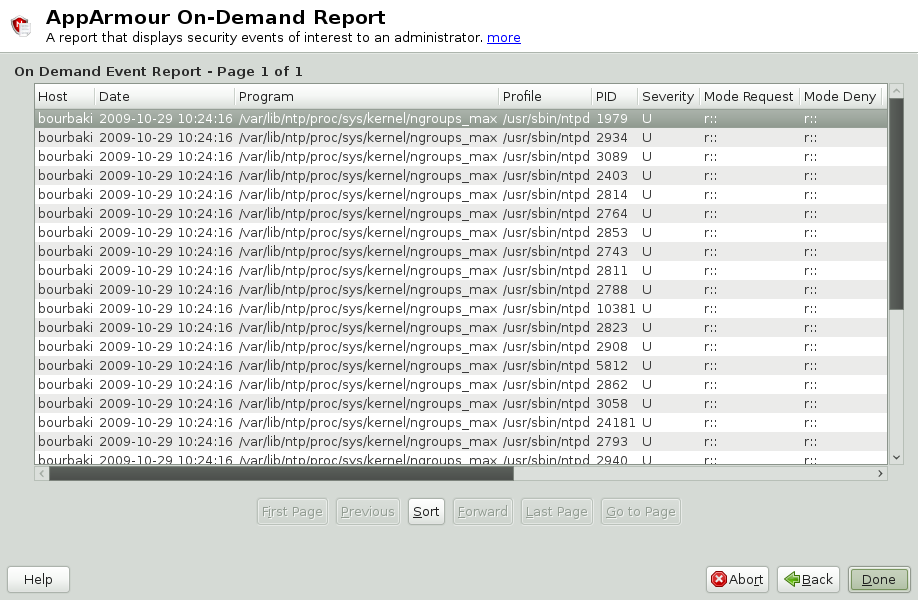Viewport: 918px width, 600px height.
Task: Open the 'more' link in the description
Action: pyautogui.click(x=503, y=37)
